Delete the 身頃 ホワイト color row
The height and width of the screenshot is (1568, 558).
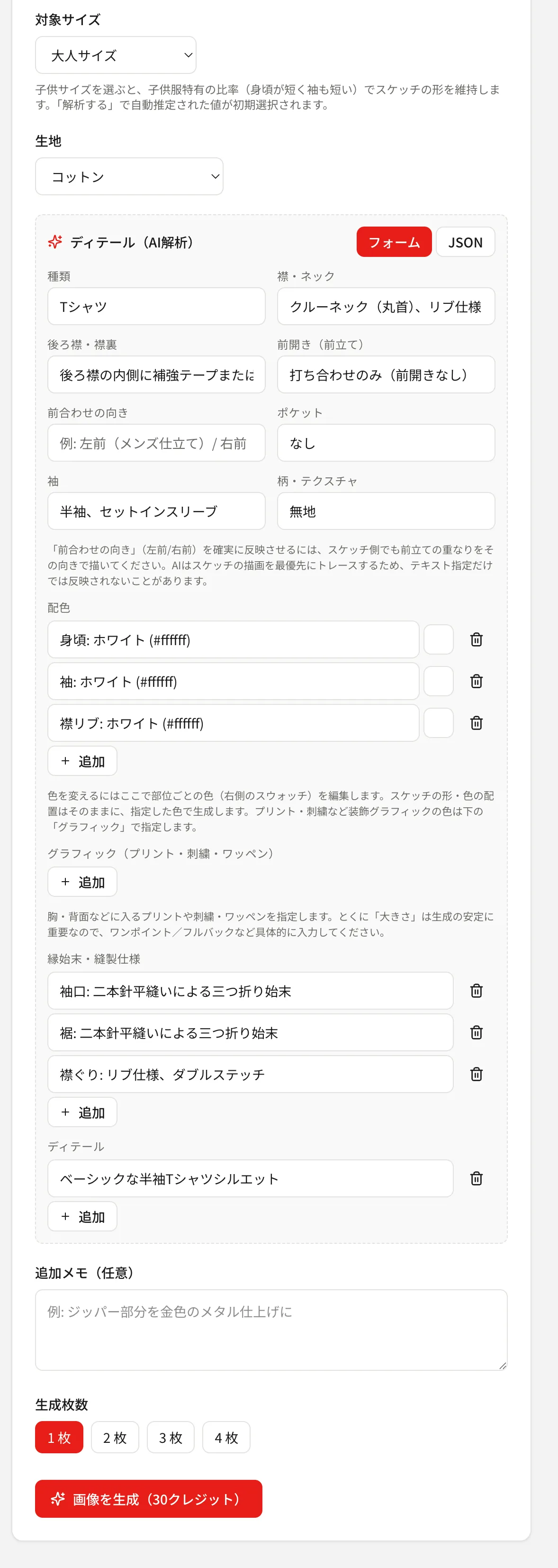point(477,639)
